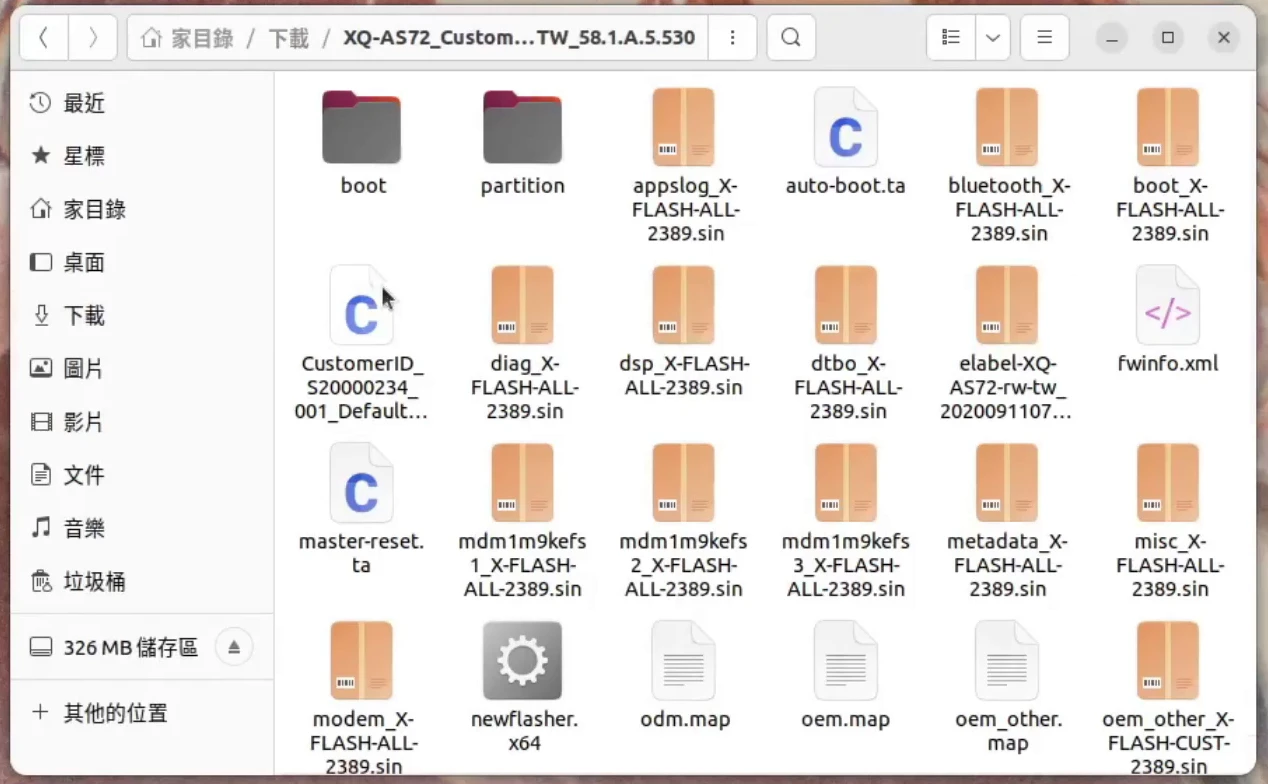Open the search files magnifier
The image size is (1268, 784).
(x=791, y=38)
